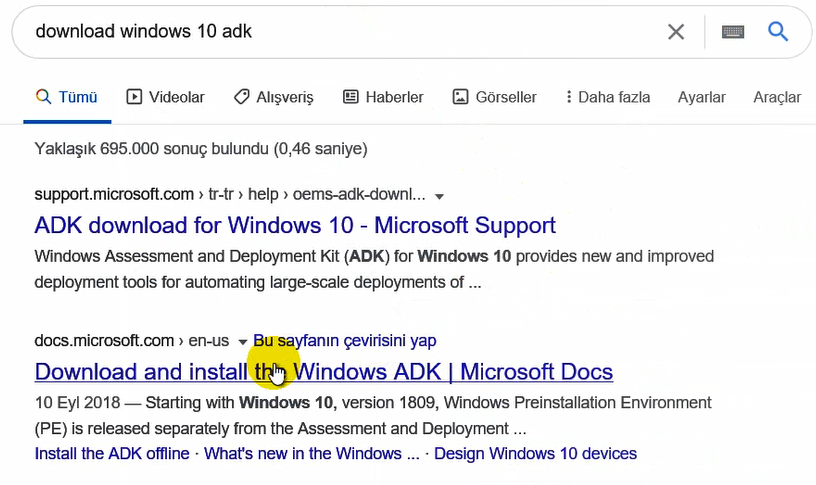
Task: Open Araçlar search tools
Action: [x=777, y=97]
